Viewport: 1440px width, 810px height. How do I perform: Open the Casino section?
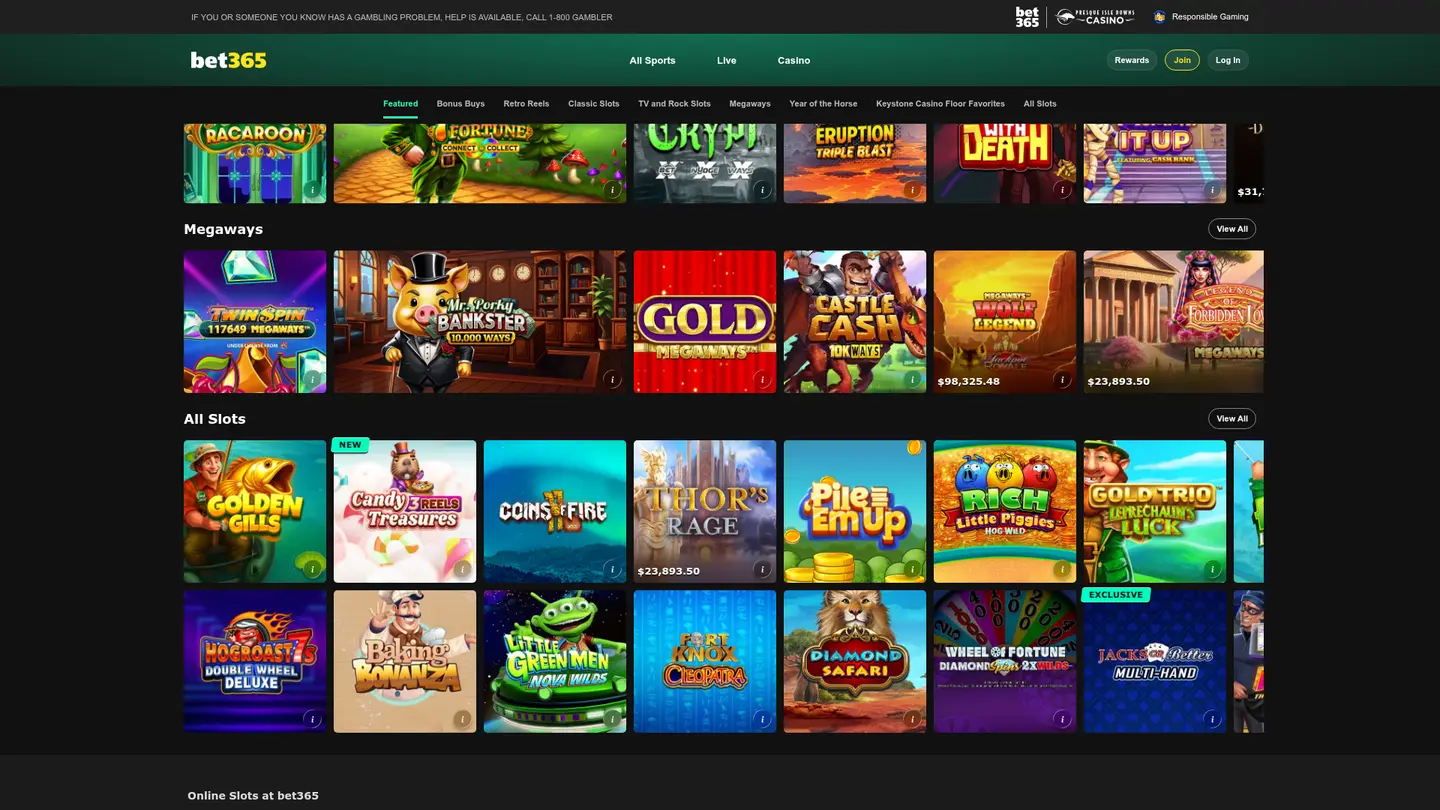[794, 61]
